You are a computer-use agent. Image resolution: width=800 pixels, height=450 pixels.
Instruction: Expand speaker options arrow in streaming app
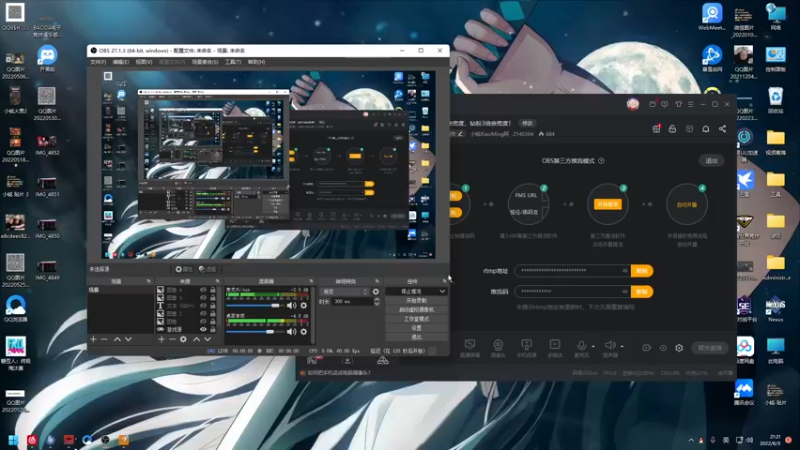click(x=622, y=346)
